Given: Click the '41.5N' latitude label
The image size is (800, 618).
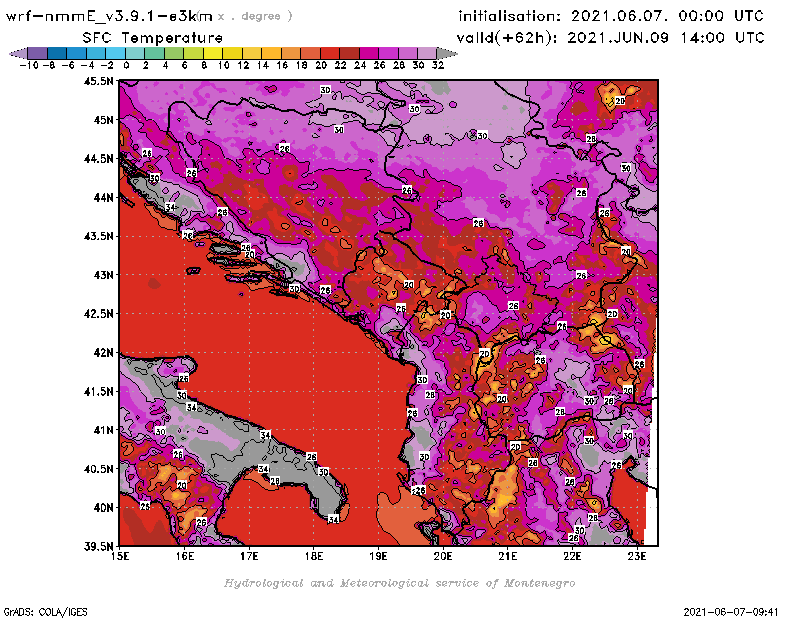Looking at the screenshot, I should [x=98, y=391].
